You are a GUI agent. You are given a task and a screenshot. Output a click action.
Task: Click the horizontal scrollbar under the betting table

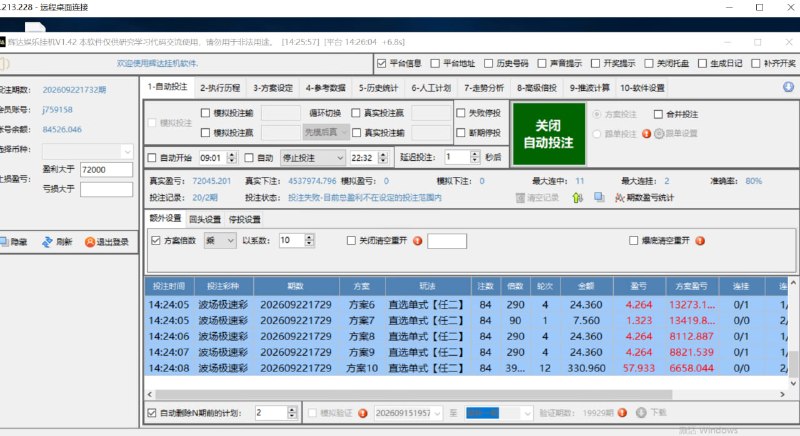(414, 394)
